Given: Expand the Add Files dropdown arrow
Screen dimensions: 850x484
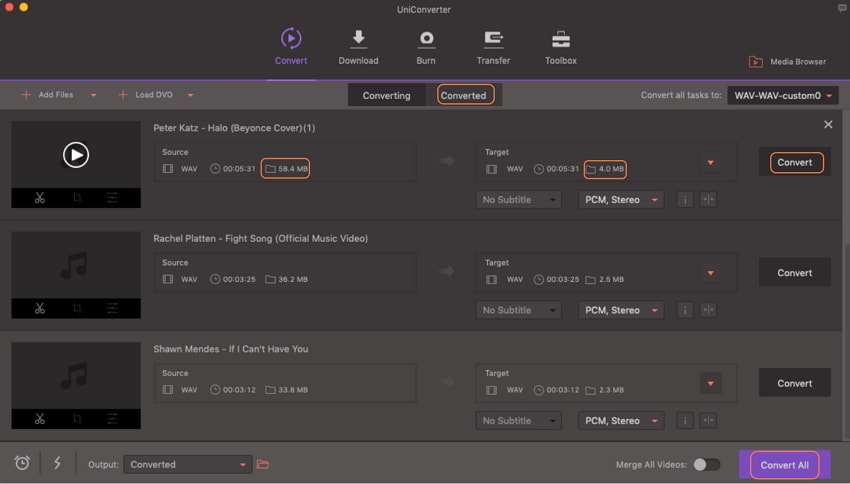Looking at the screenshot, I should pyautogui.click(x=93, y=95).
